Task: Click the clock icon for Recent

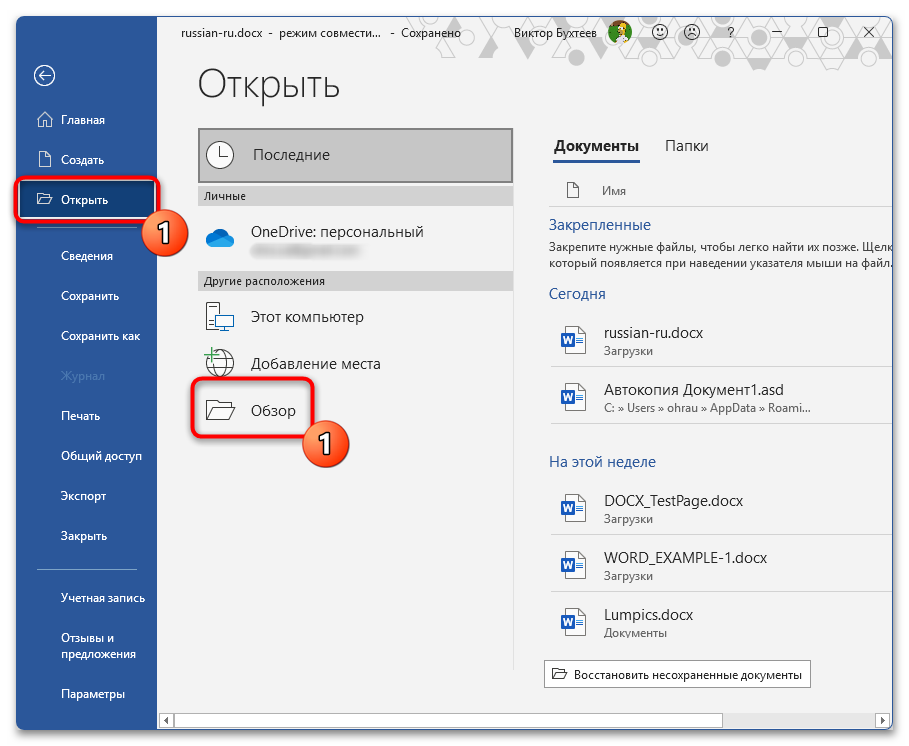Action: click(x=220, y=155)
